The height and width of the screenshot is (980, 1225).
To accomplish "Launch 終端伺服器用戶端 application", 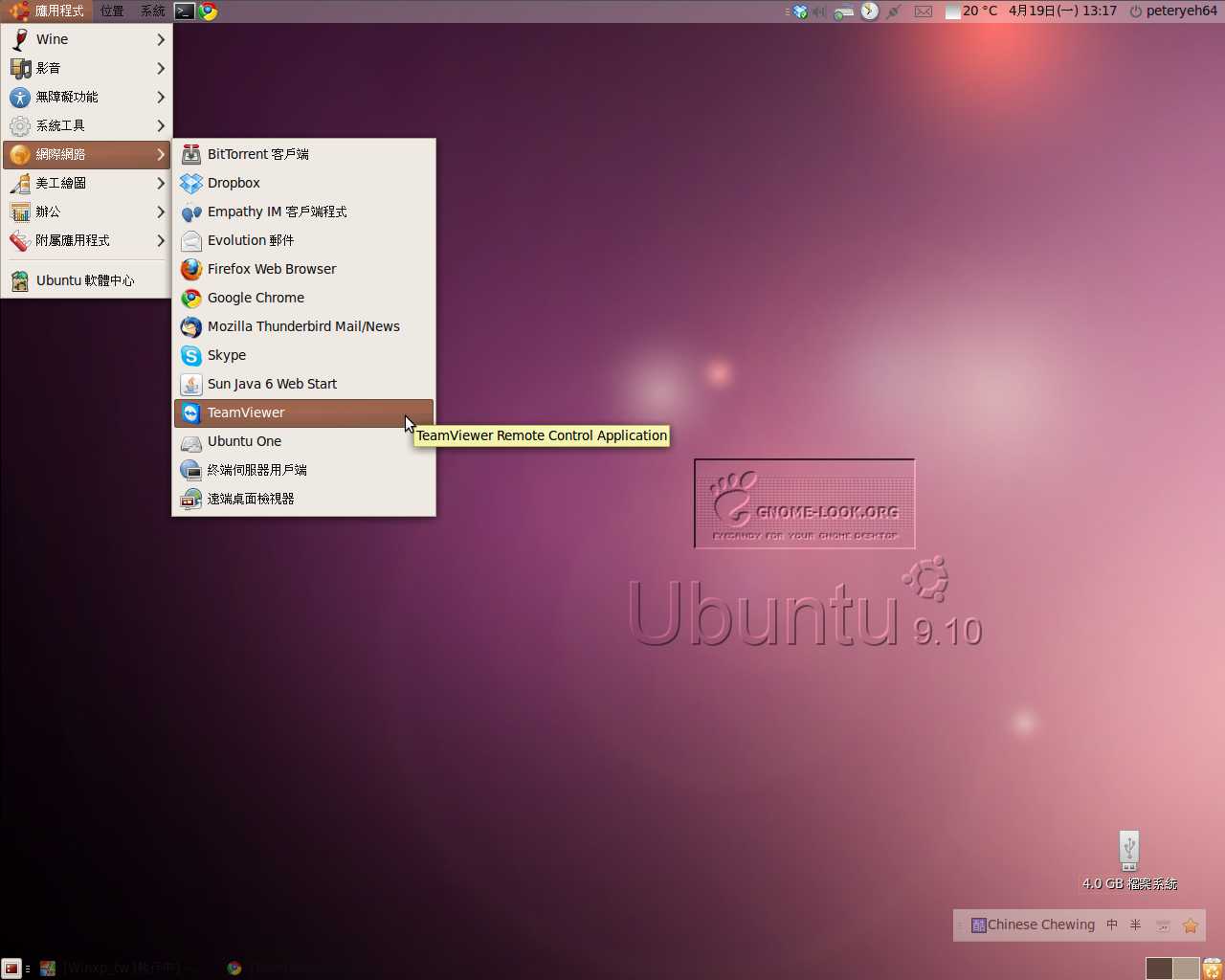I will tap(303, 470).
